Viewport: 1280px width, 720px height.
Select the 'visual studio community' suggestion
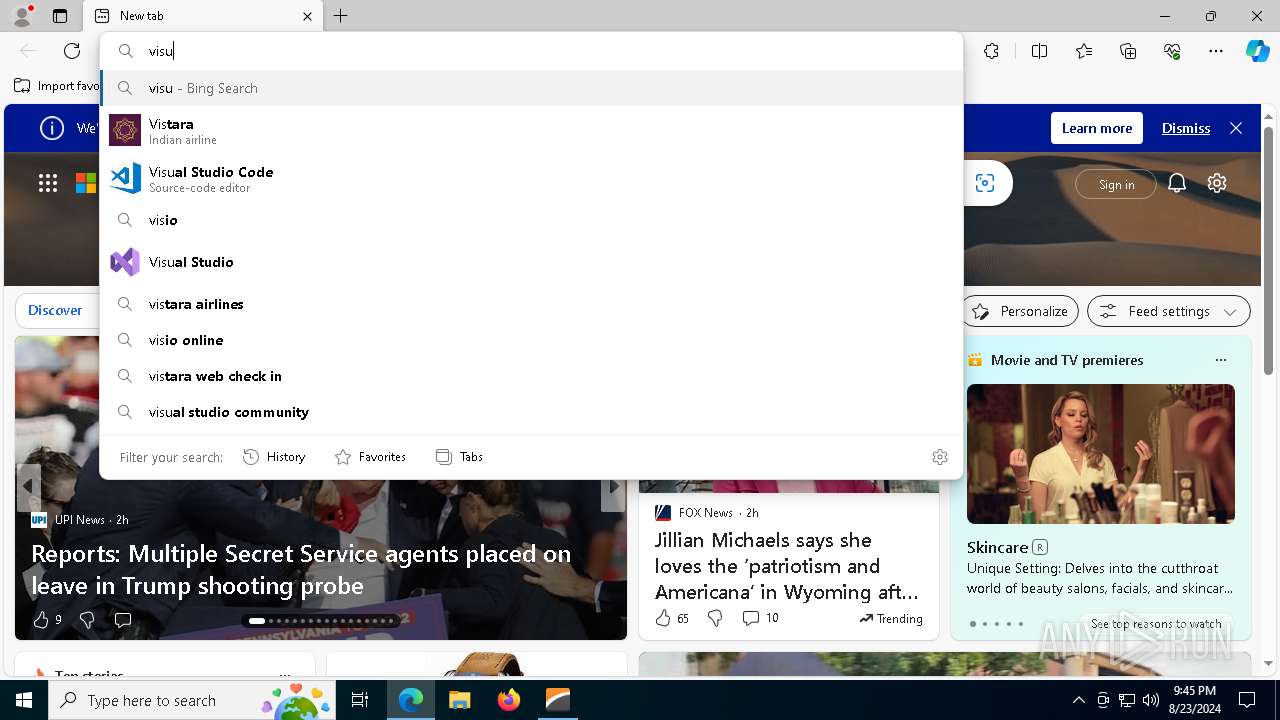coord(531,412)
